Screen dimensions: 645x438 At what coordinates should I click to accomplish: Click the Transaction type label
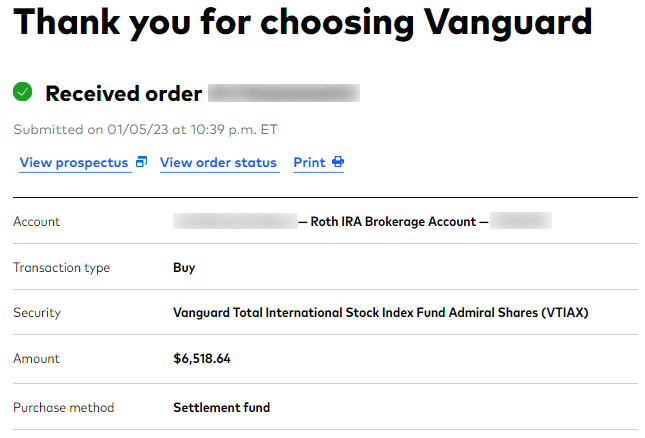pos(62,268)
